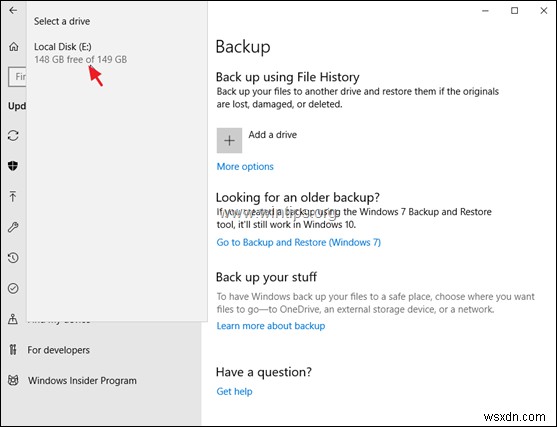
Task: Open the Windows Security shield icon
Action: pos(13,166)
